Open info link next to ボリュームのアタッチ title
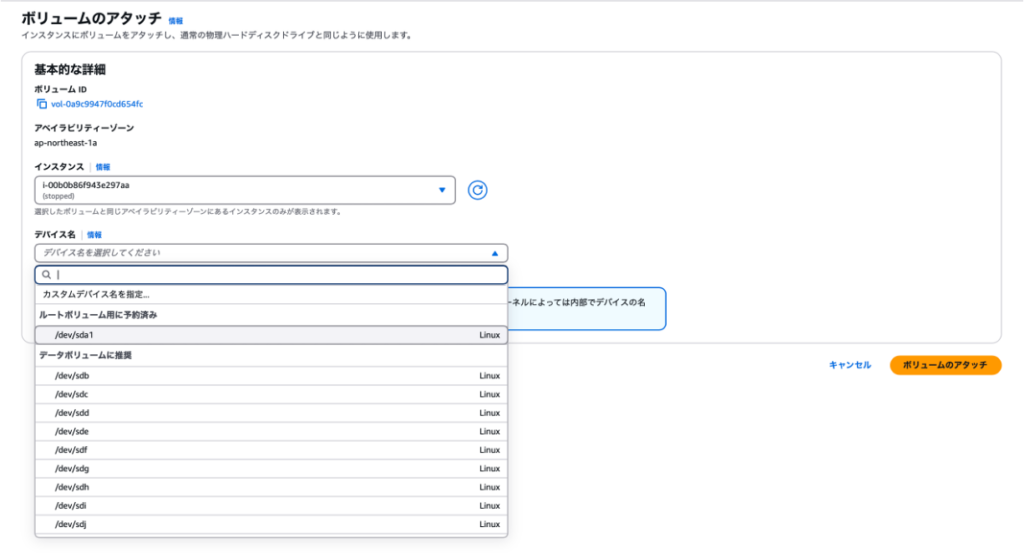The height and width of the screenshot is (553, 1024). (176, 21)
